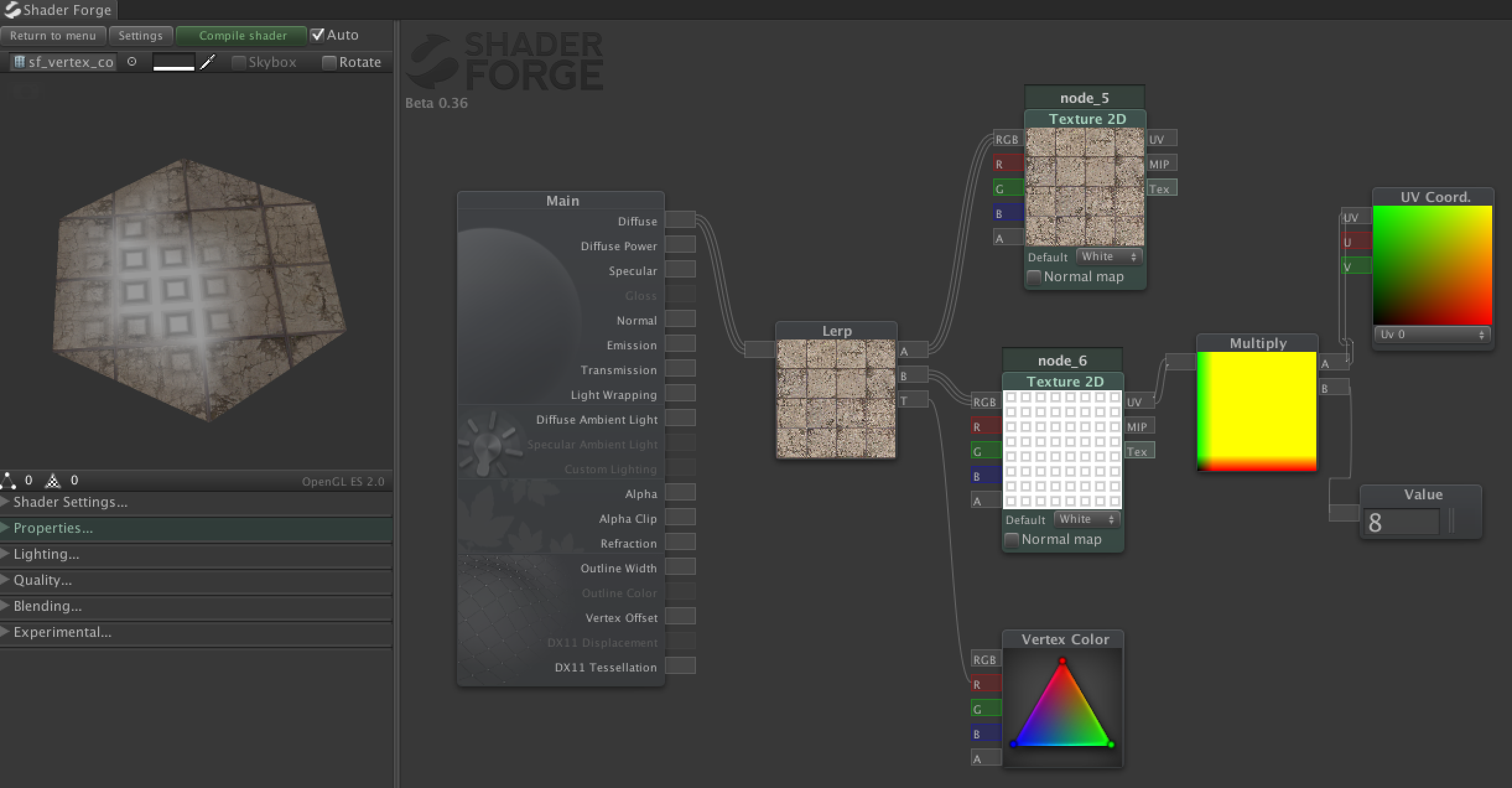The height and width of the screenshot is (788, 1512).
Task: Click the Refraction input connector
Action: 680,542
